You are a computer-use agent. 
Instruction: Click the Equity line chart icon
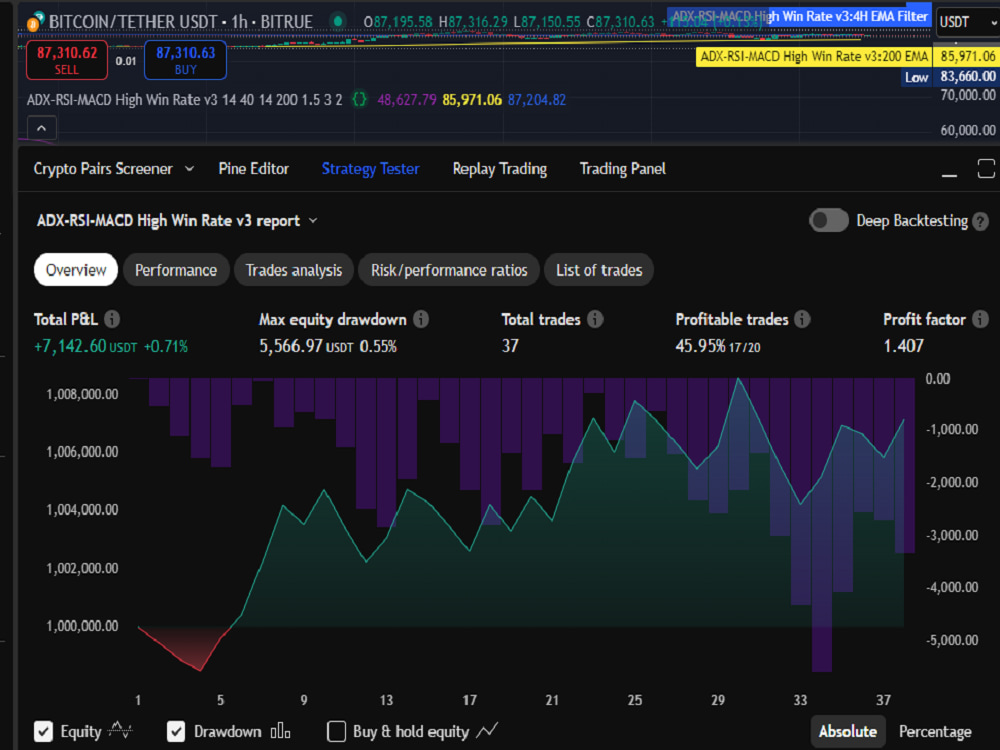(x=121, y=730)
